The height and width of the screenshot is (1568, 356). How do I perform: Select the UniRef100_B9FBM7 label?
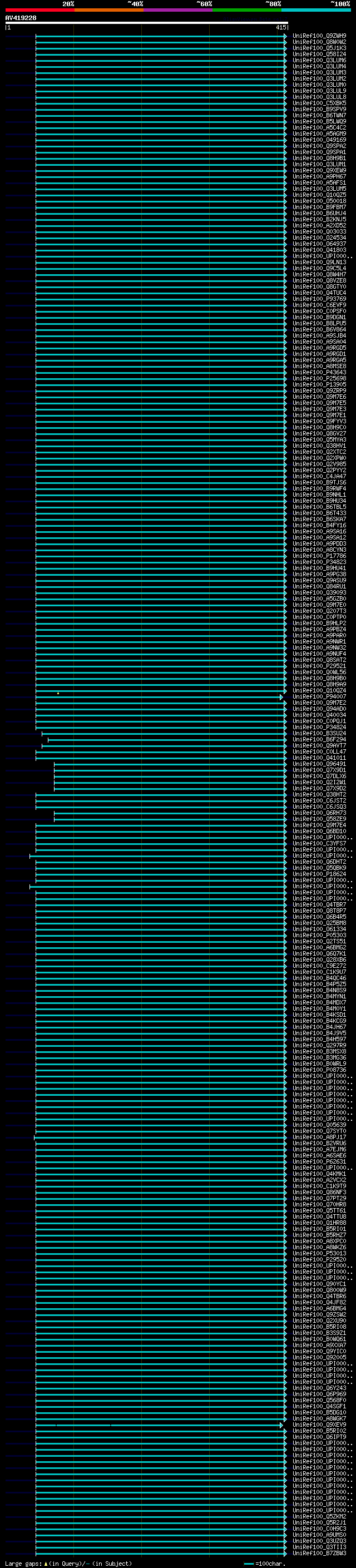319,207
